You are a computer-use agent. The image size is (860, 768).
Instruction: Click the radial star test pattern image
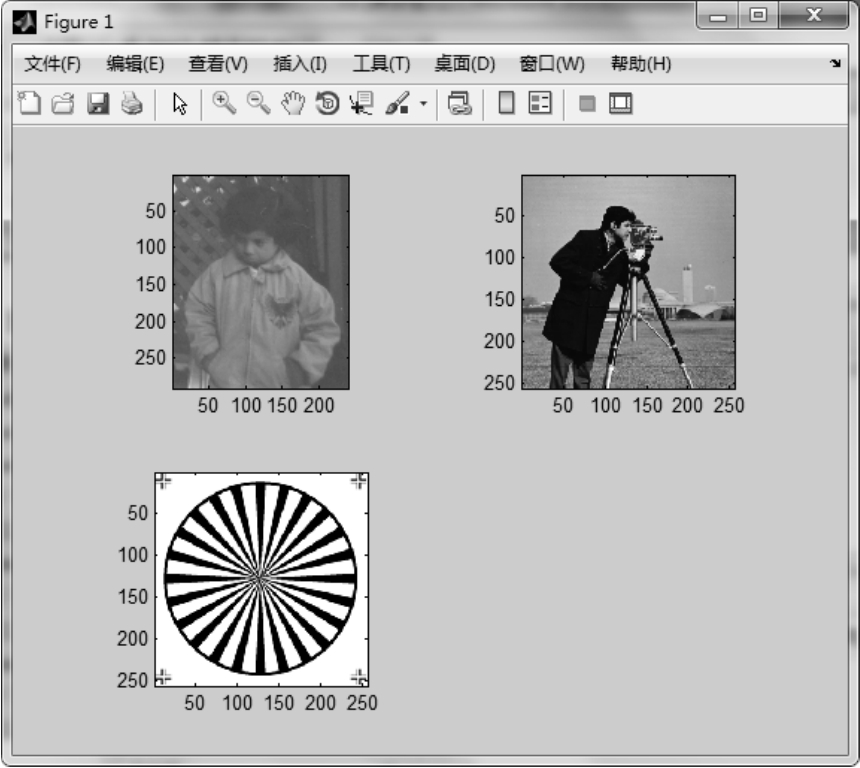pos(261,579)
